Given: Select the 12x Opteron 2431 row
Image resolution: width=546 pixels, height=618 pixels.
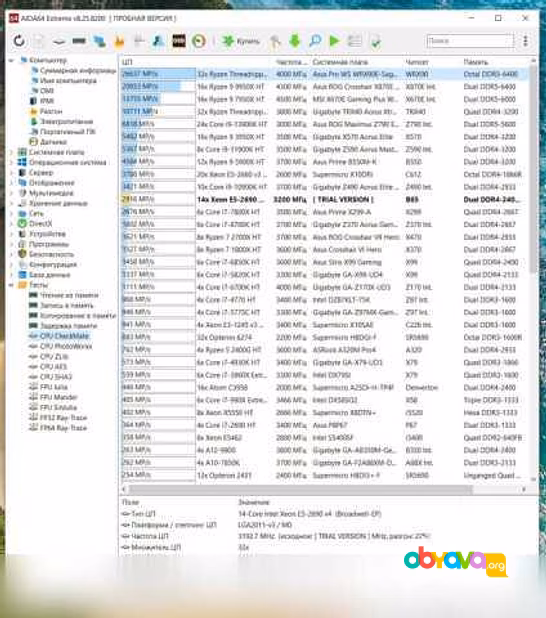Looking at the screenshot, I should click(x=323, y=475).
